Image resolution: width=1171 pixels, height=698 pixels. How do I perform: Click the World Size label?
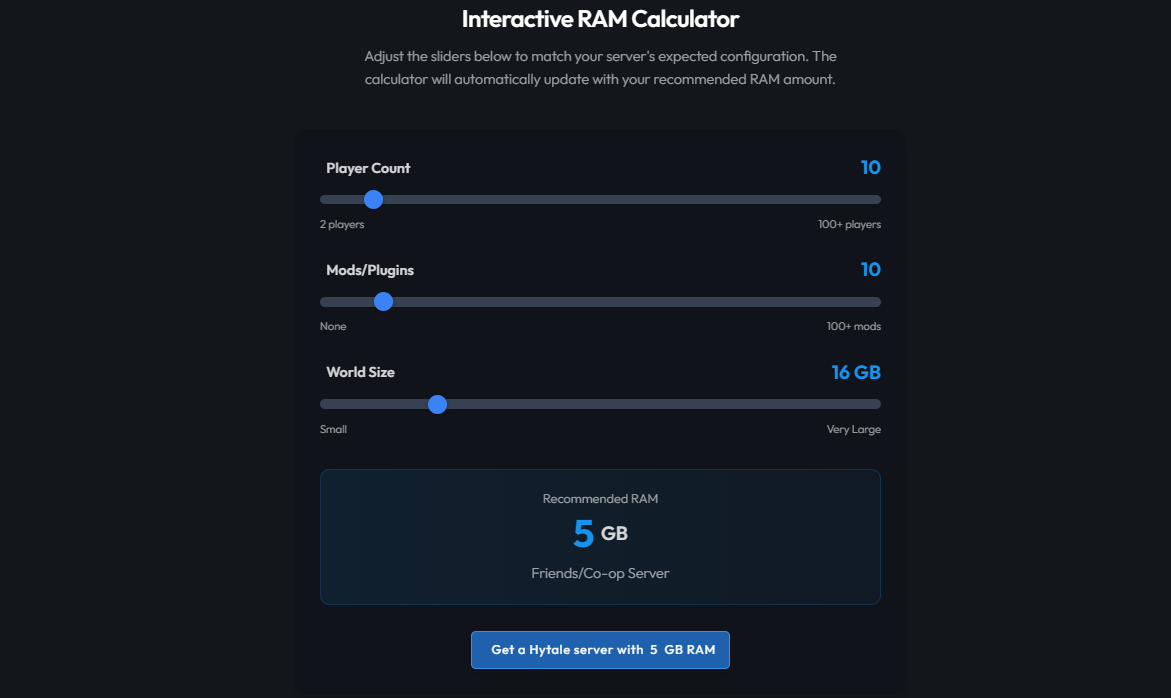(360, 372)
